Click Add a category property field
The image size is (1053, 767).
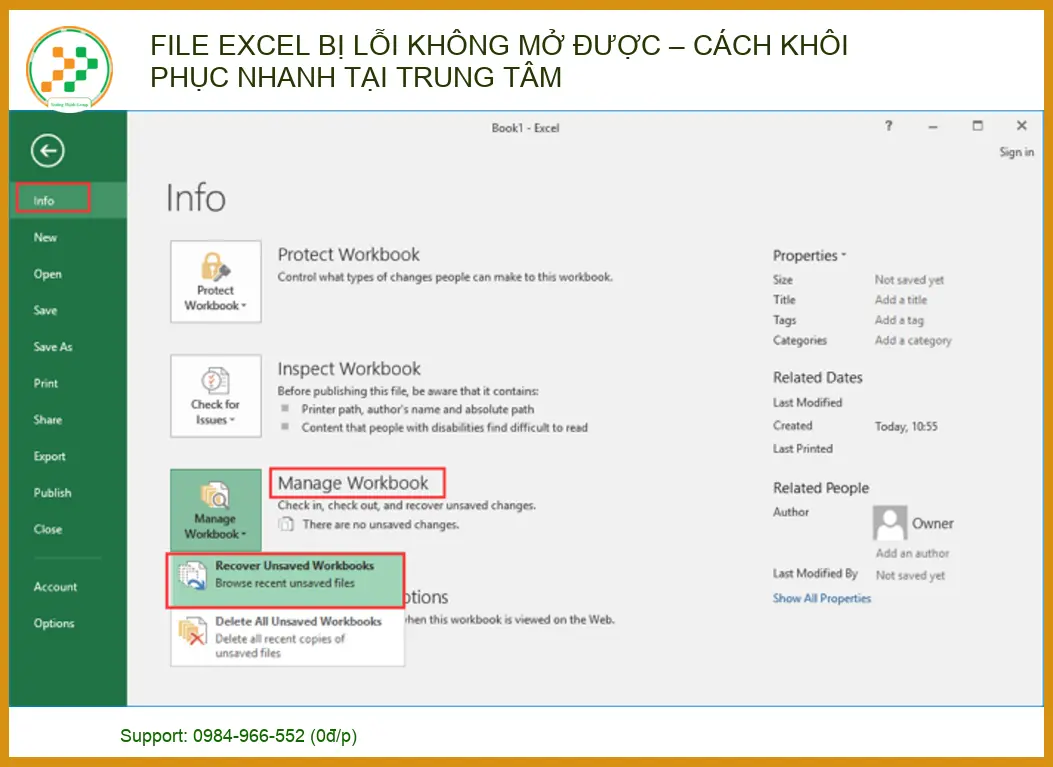tap(912, 340)
